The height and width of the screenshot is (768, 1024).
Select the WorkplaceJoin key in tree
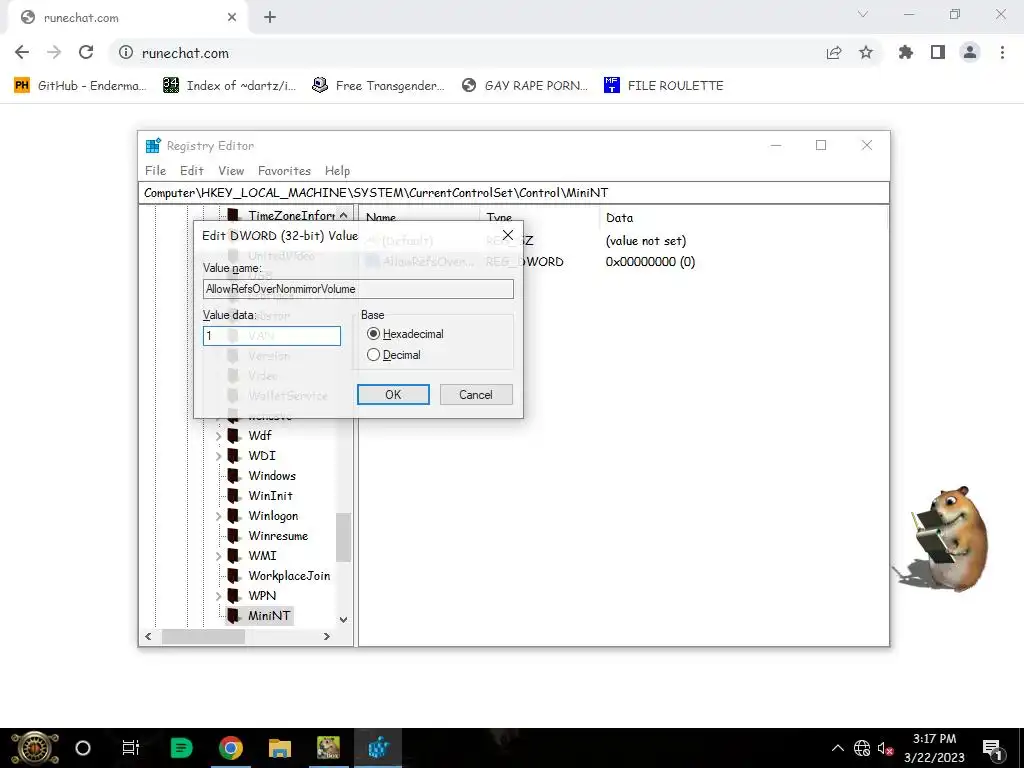point(289,575)
